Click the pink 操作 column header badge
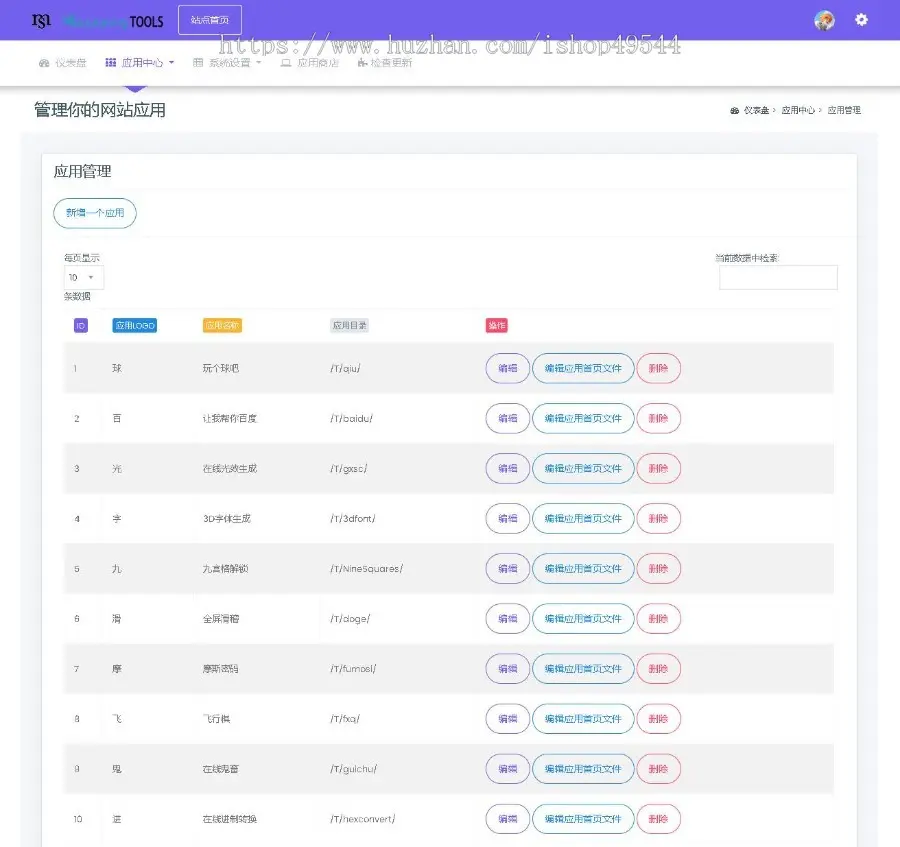The image size is (900, 847). click(x=497, y=325)
